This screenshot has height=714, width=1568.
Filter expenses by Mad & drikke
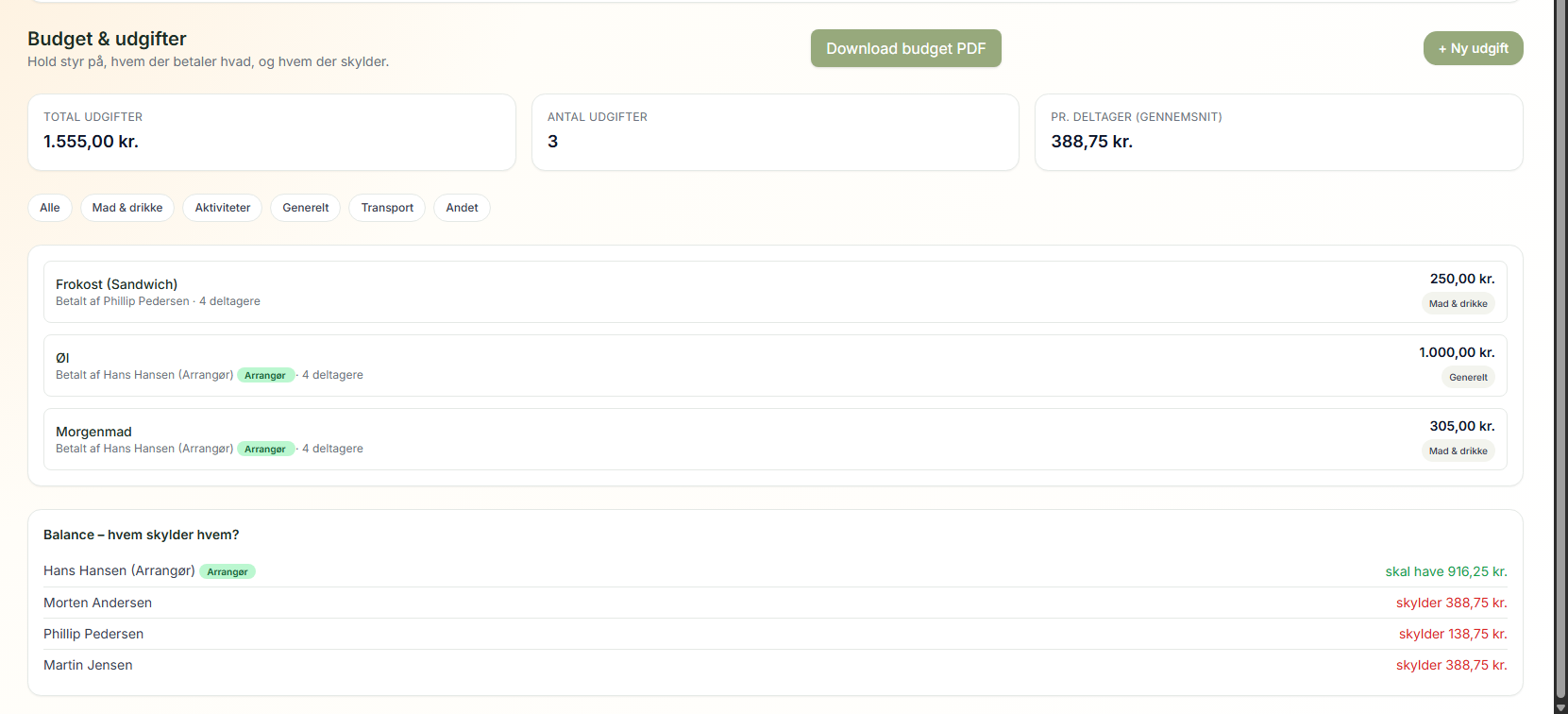pyautogui.click(x=127, y=208)
